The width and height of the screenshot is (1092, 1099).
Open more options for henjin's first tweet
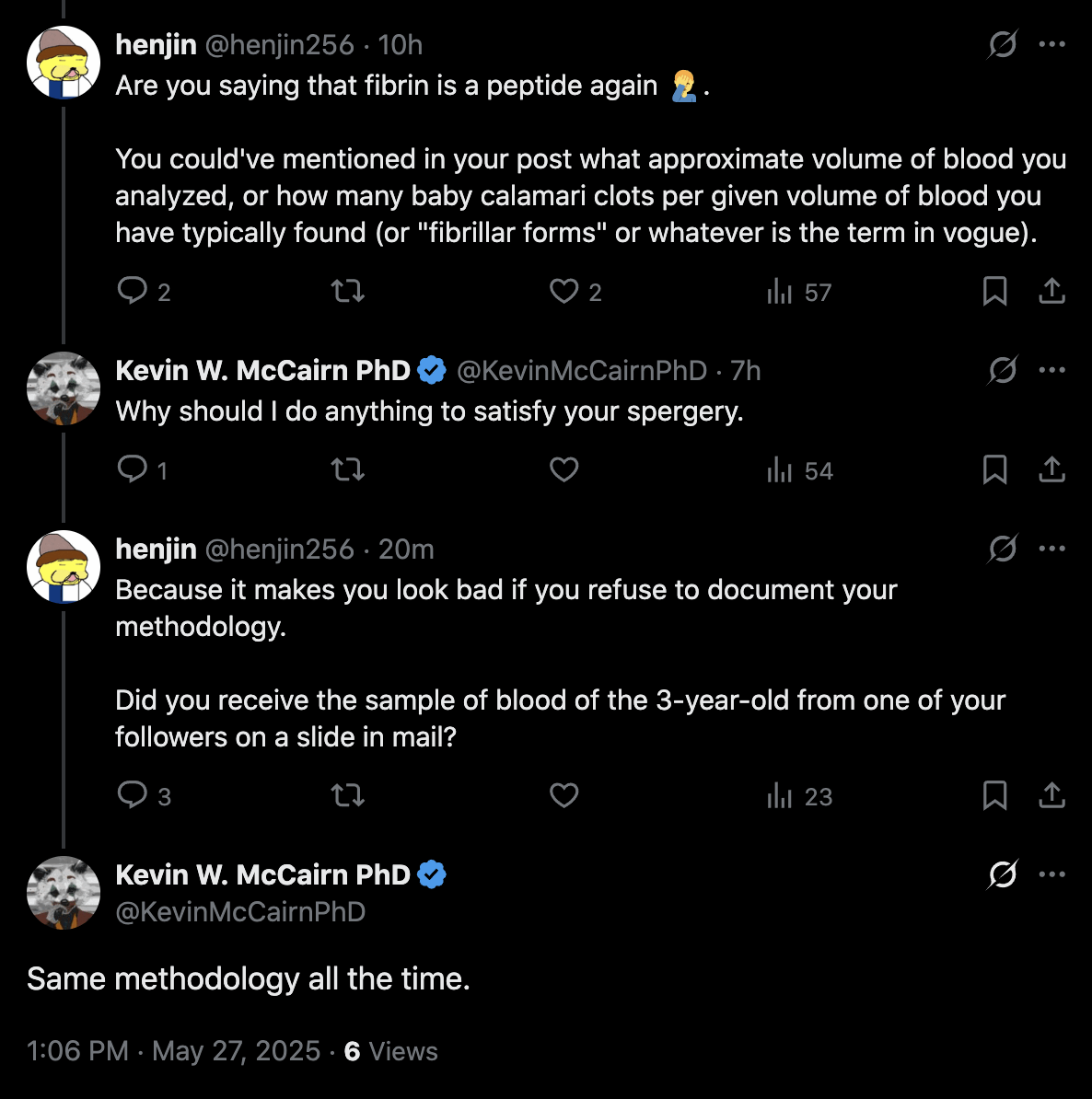tap(1051, 44)
